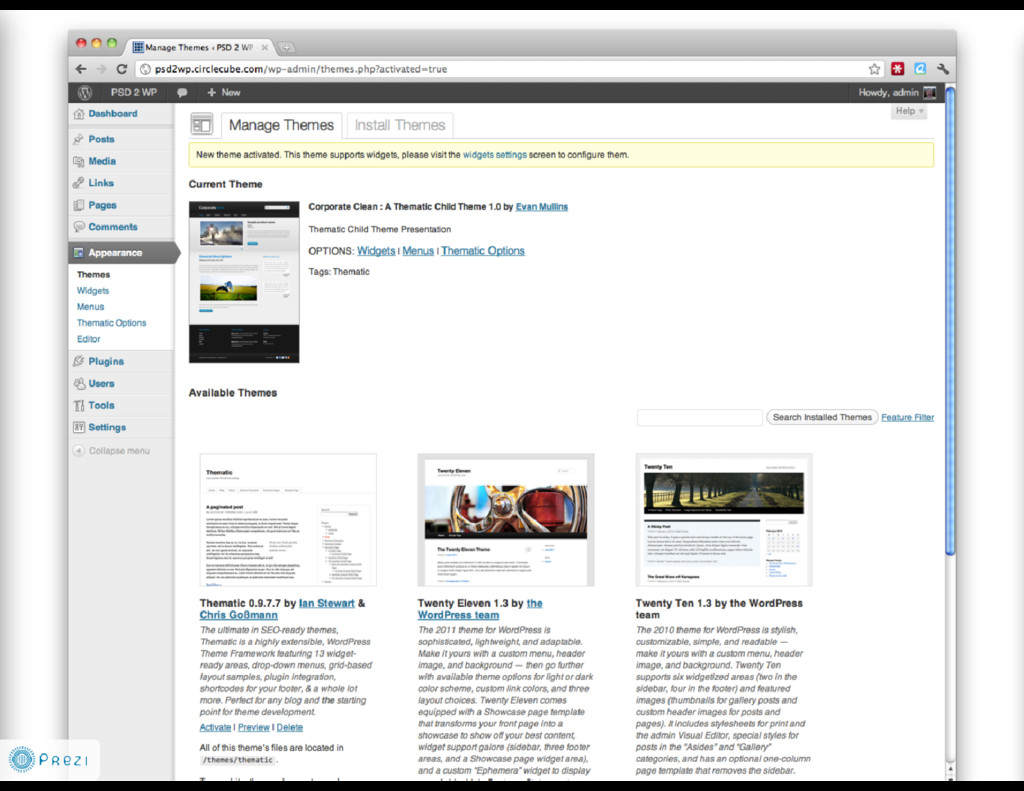Click the theme search input field
The height and width of the screenshot is (791, 1024).
tap(699, 417)
